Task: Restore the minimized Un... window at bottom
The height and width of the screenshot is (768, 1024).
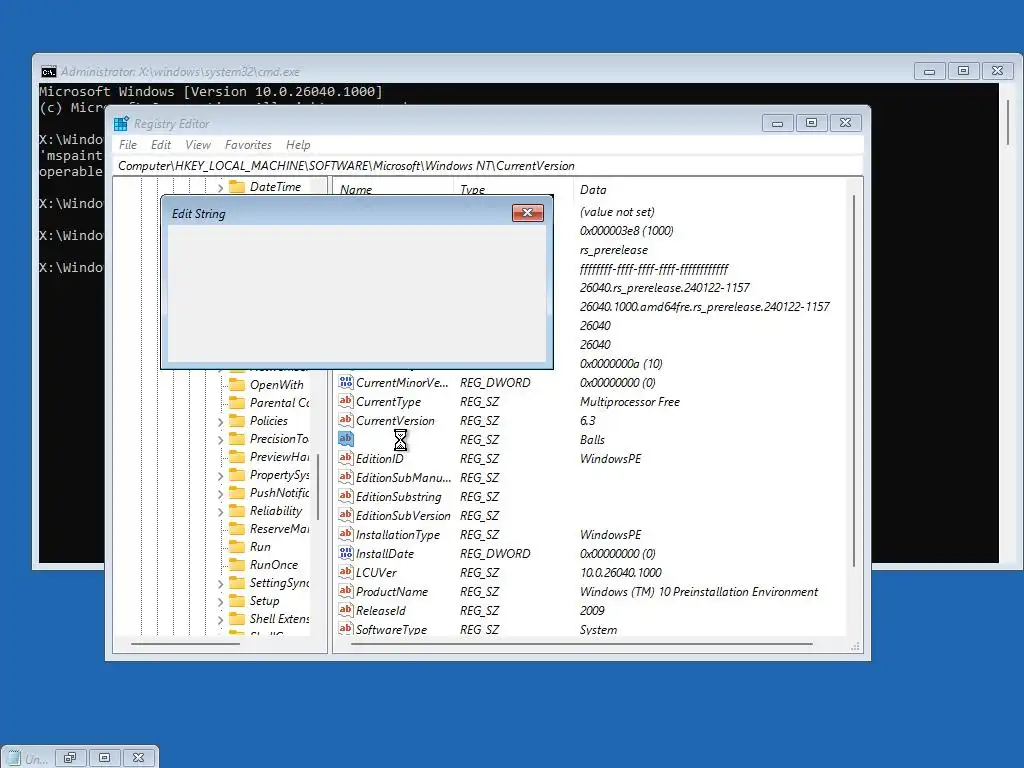Action: (x=70, y=758)
